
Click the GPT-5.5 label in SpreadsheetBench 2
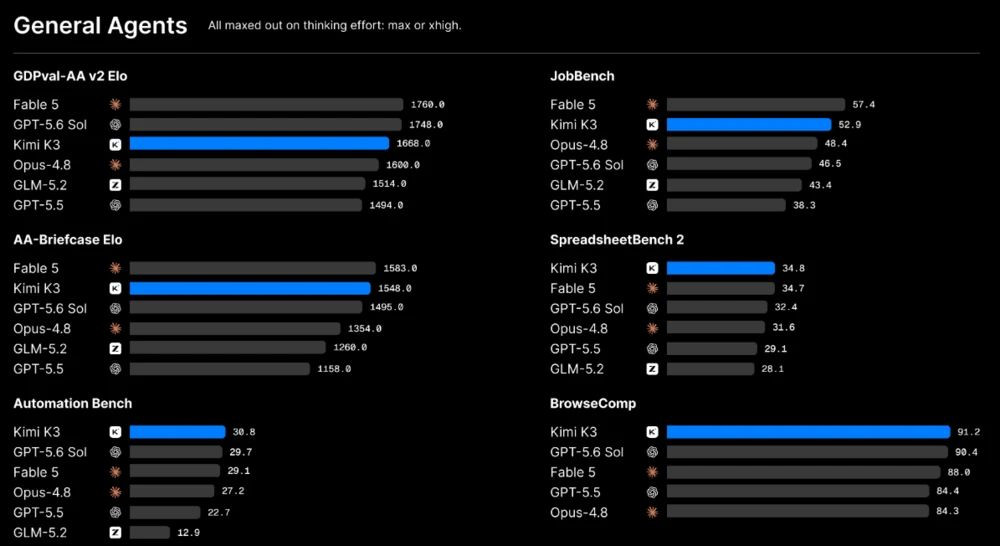pyautogui.click(x=575, y=349)
